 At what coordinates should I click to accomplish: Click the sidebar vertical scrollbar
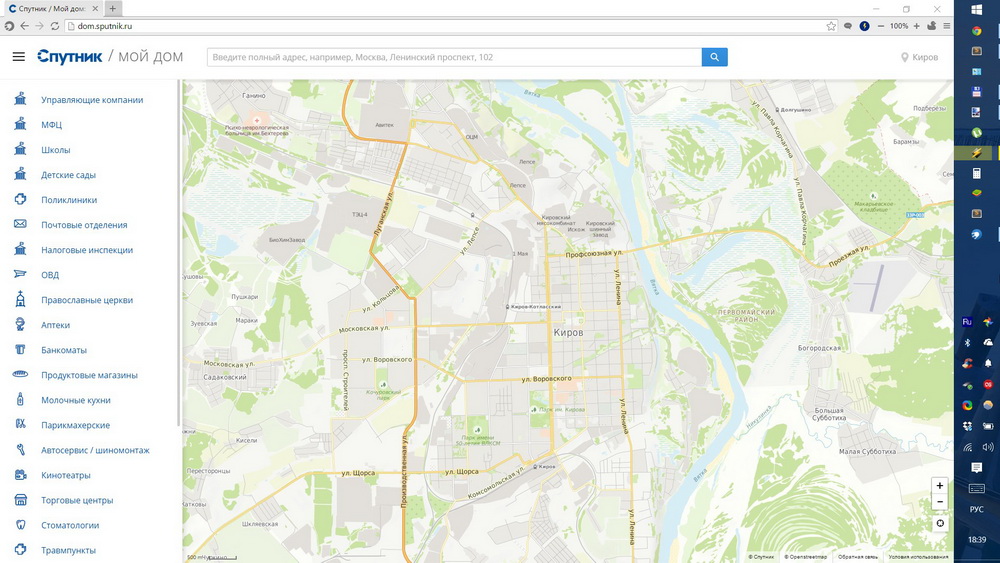click(179, 253)
